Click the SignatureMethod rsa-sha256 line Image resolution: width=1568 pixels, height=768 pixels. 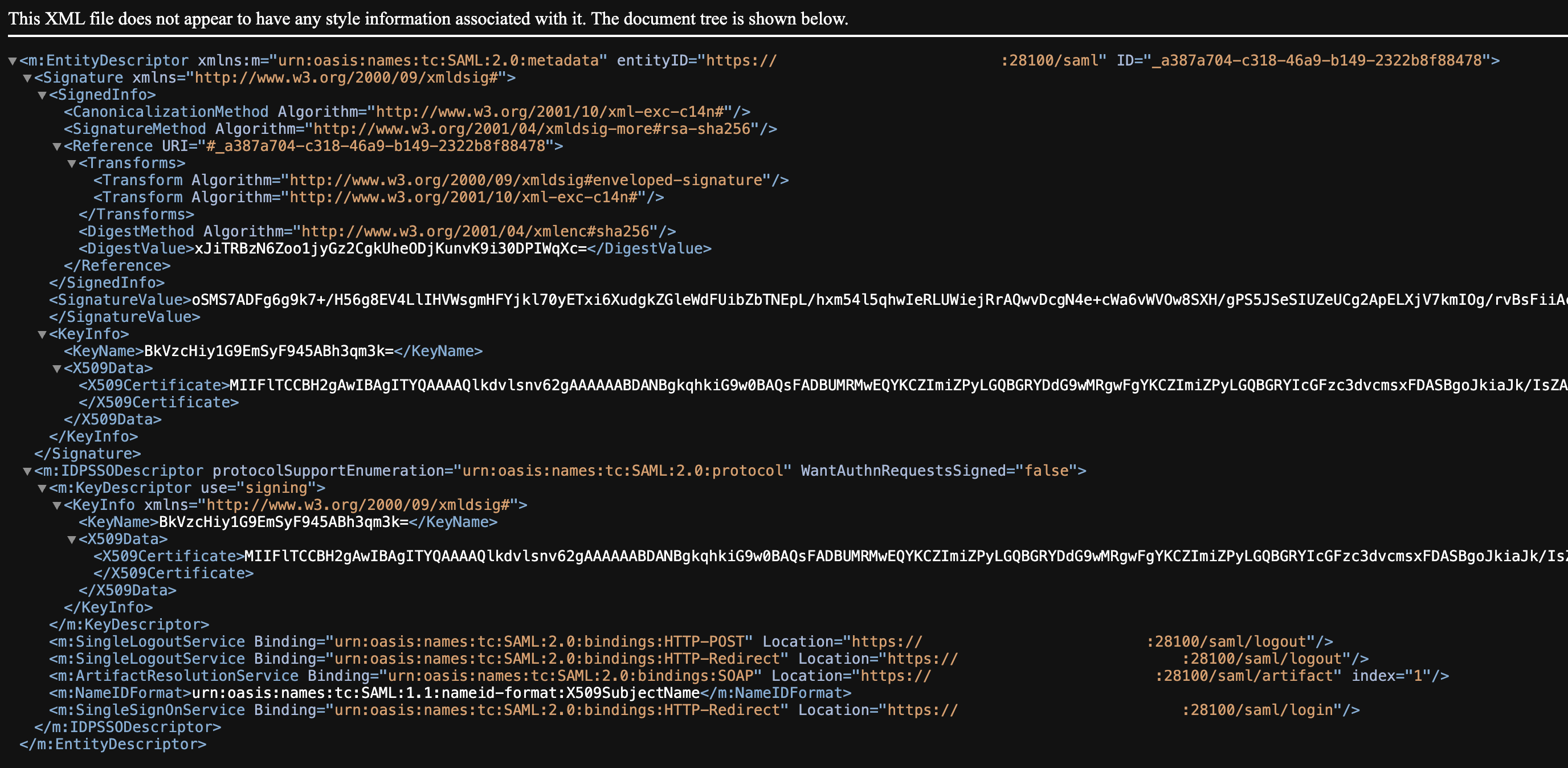pyautogui.click(x=420, y=129)
